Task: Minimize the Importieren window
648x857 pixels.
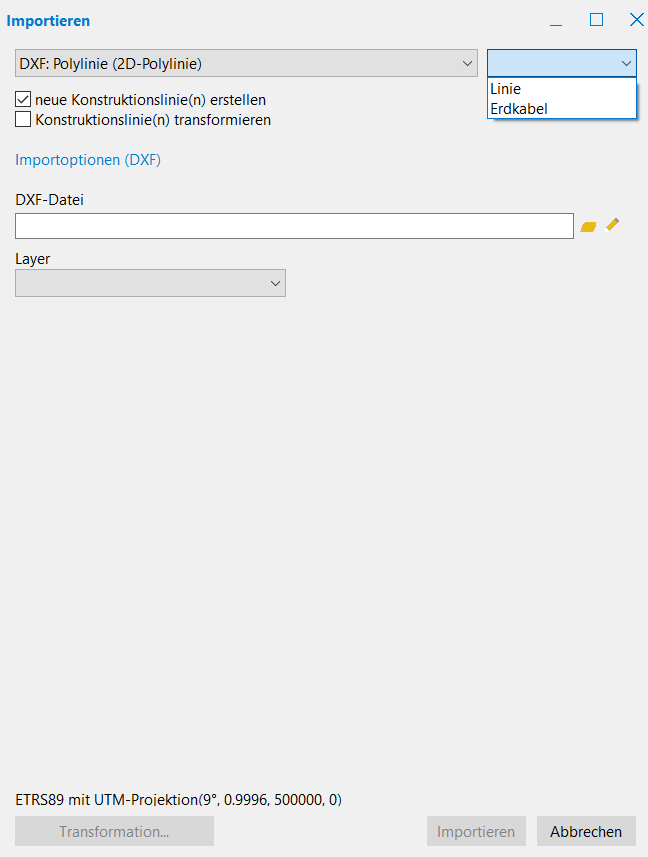Action: click(x=556, y=20)
